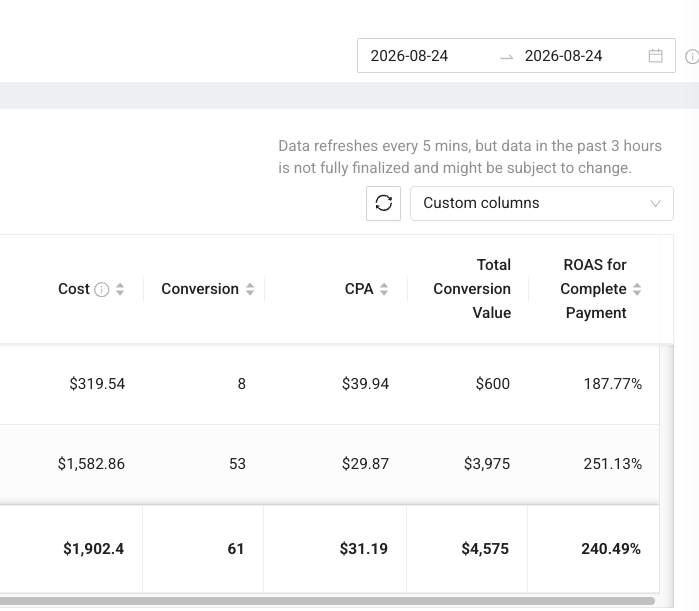
Task: Click the conversion value 53 cell
Action: [x=237, y=464]
